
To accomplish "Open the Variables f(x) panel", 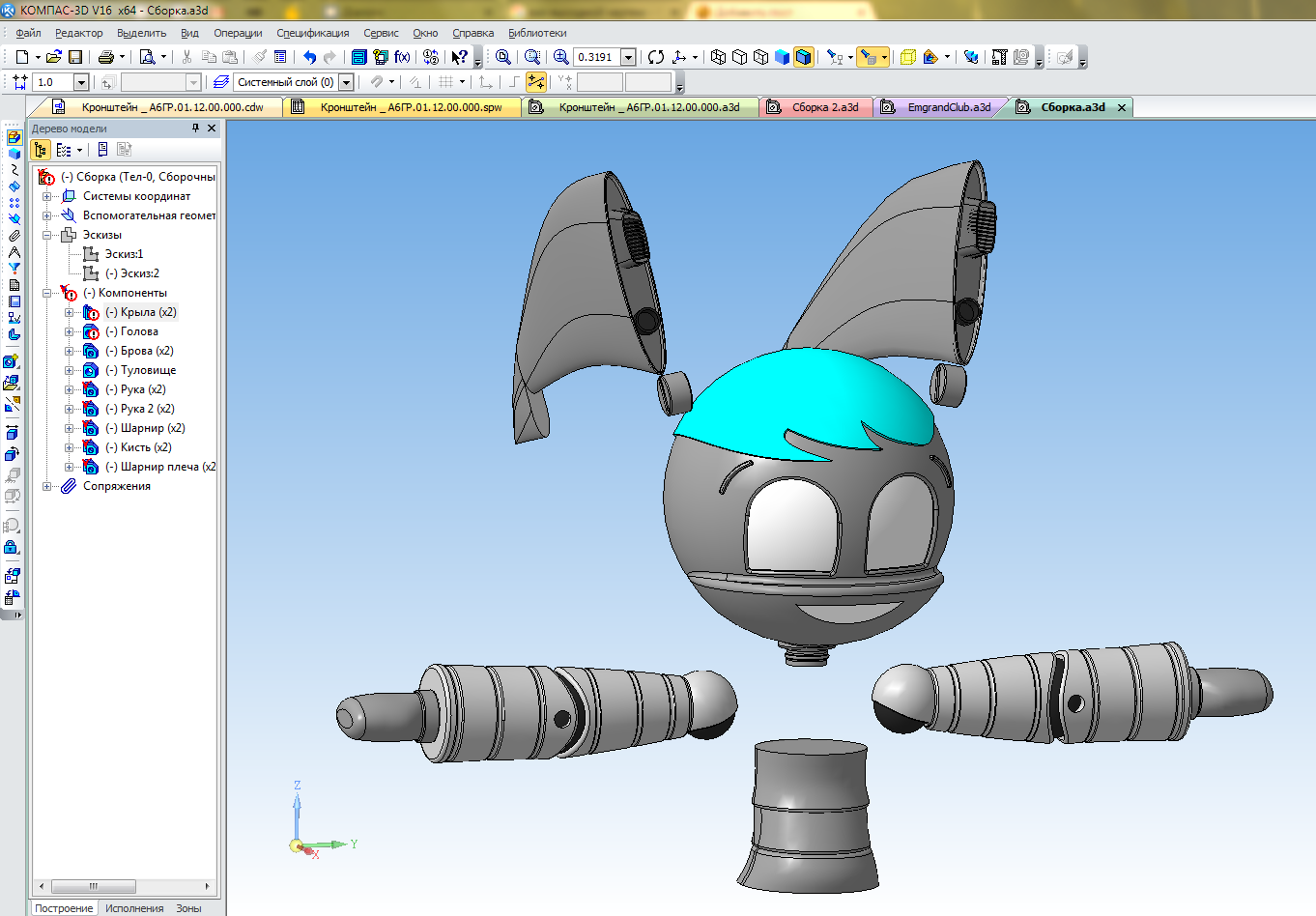I will (x=402, y=57).
